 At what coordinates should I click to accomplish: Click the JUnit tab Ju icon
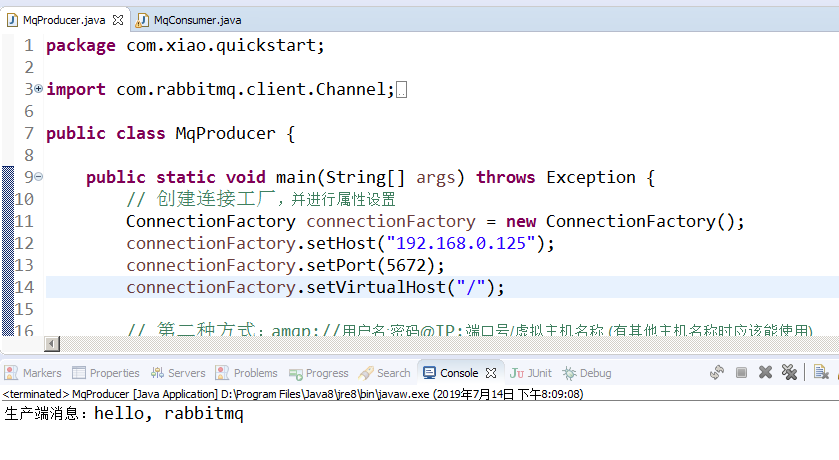pos(517,373)
